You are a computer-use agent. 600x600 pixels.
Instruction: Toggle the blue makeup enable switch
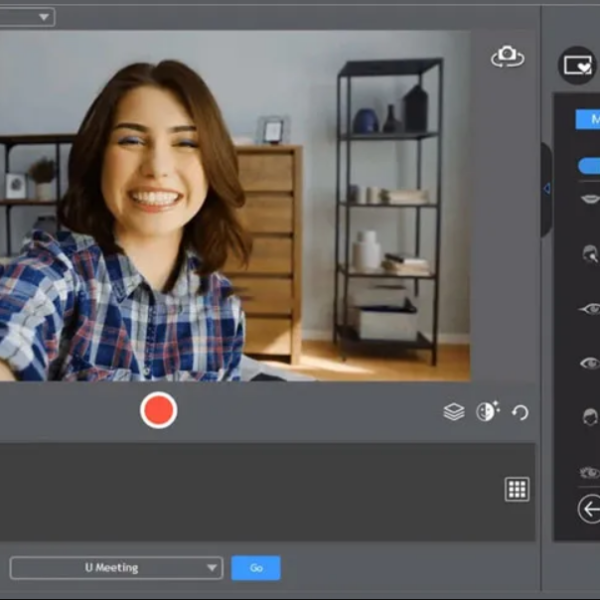tap(589, 166)
